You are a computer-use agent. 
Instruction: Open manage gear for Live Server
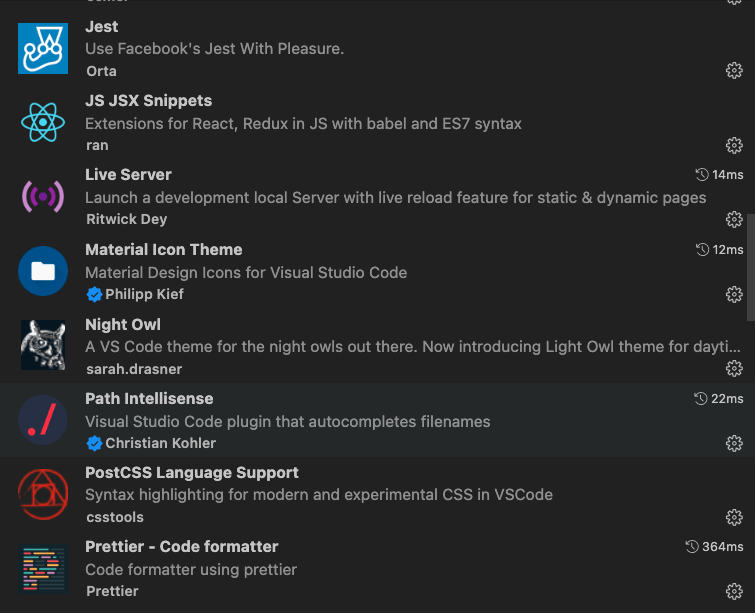pyautogui.click(x=734, y=219)
